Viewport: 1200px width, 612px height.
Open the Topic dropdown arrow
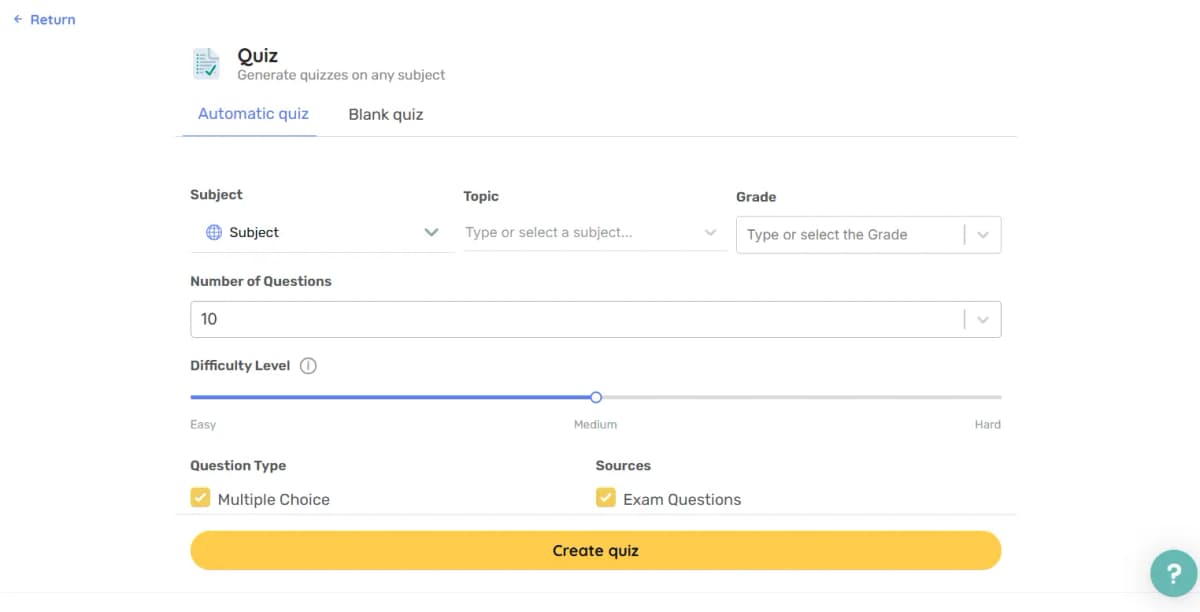(710, 233)
